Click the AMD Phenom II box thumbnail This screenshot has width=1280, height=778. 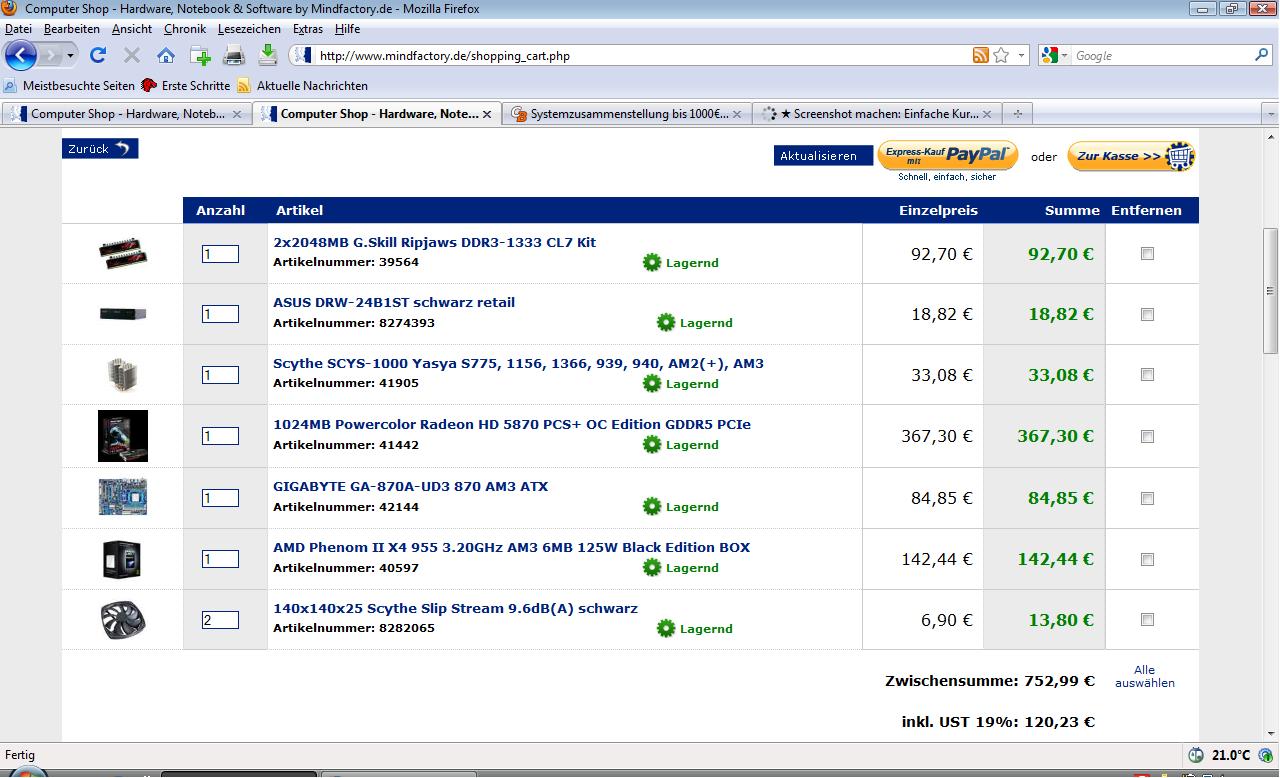point(123,559)
